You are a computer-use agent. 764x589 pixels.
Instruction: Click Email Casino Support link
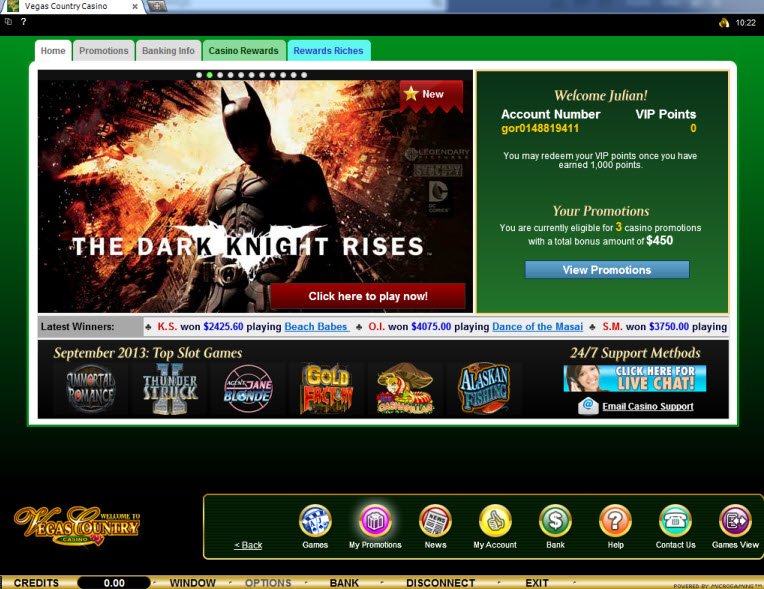pyautogui.click(x=648, y=406)
